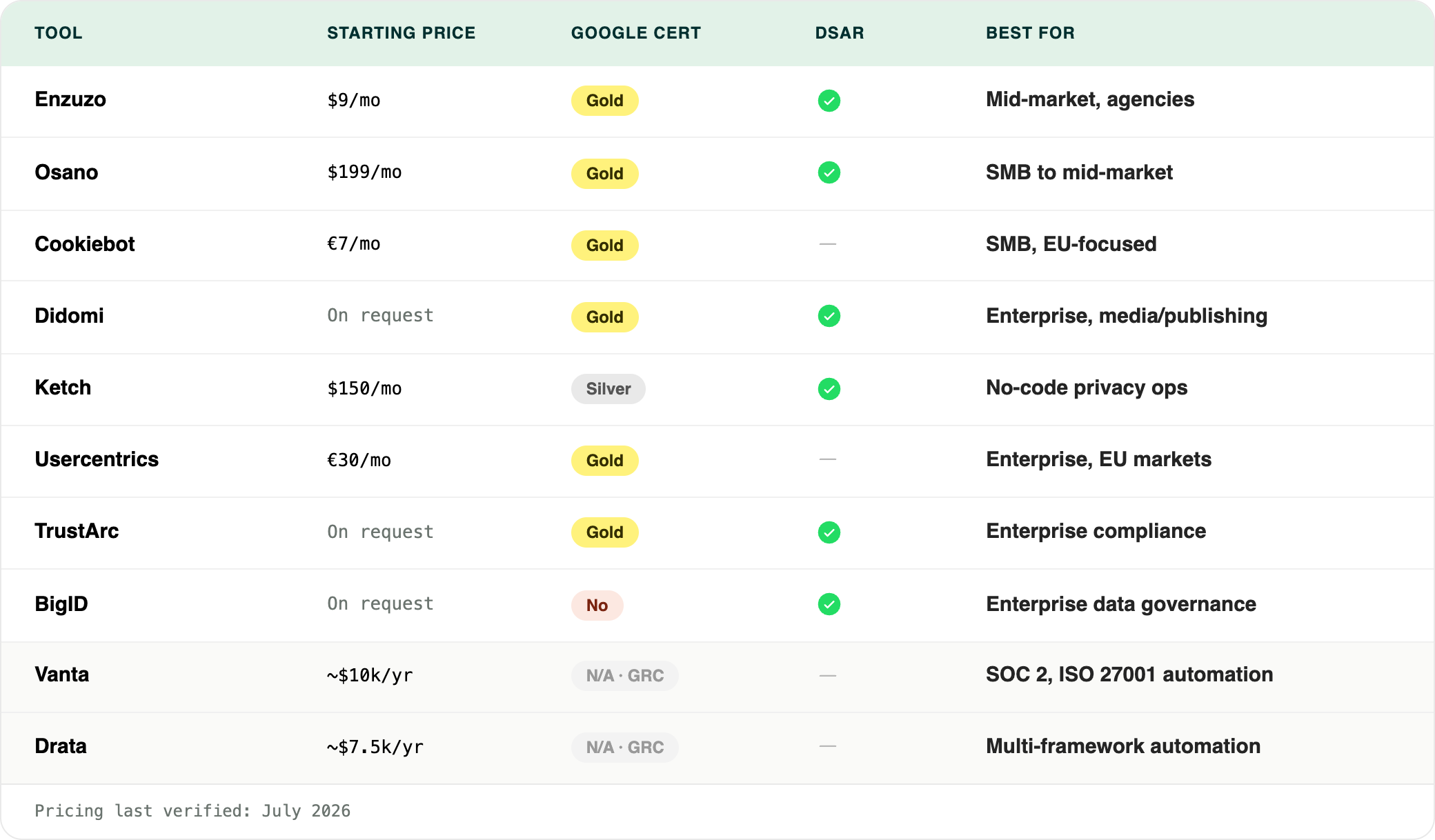Click the green DSAR checkmark for Ketch
The image size is (1435, 840).
point(829,389)
